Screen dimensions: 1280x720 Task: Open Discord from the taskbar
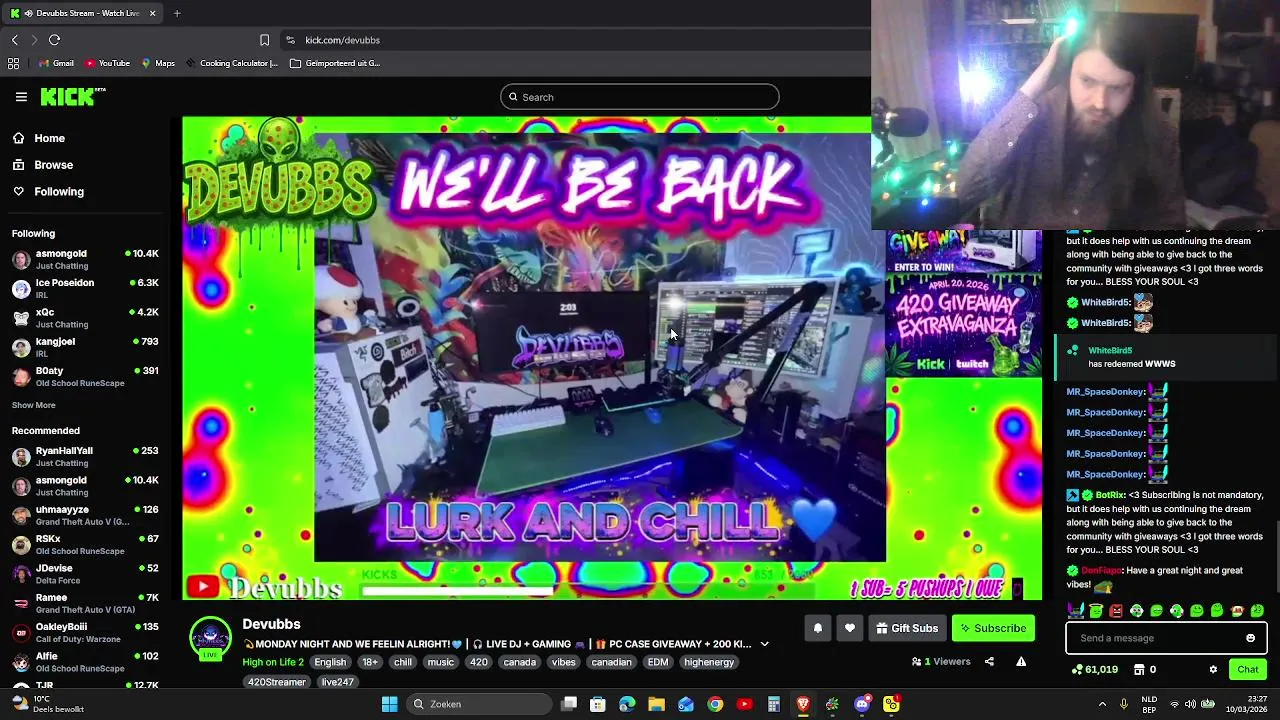(x=862, y=704)
